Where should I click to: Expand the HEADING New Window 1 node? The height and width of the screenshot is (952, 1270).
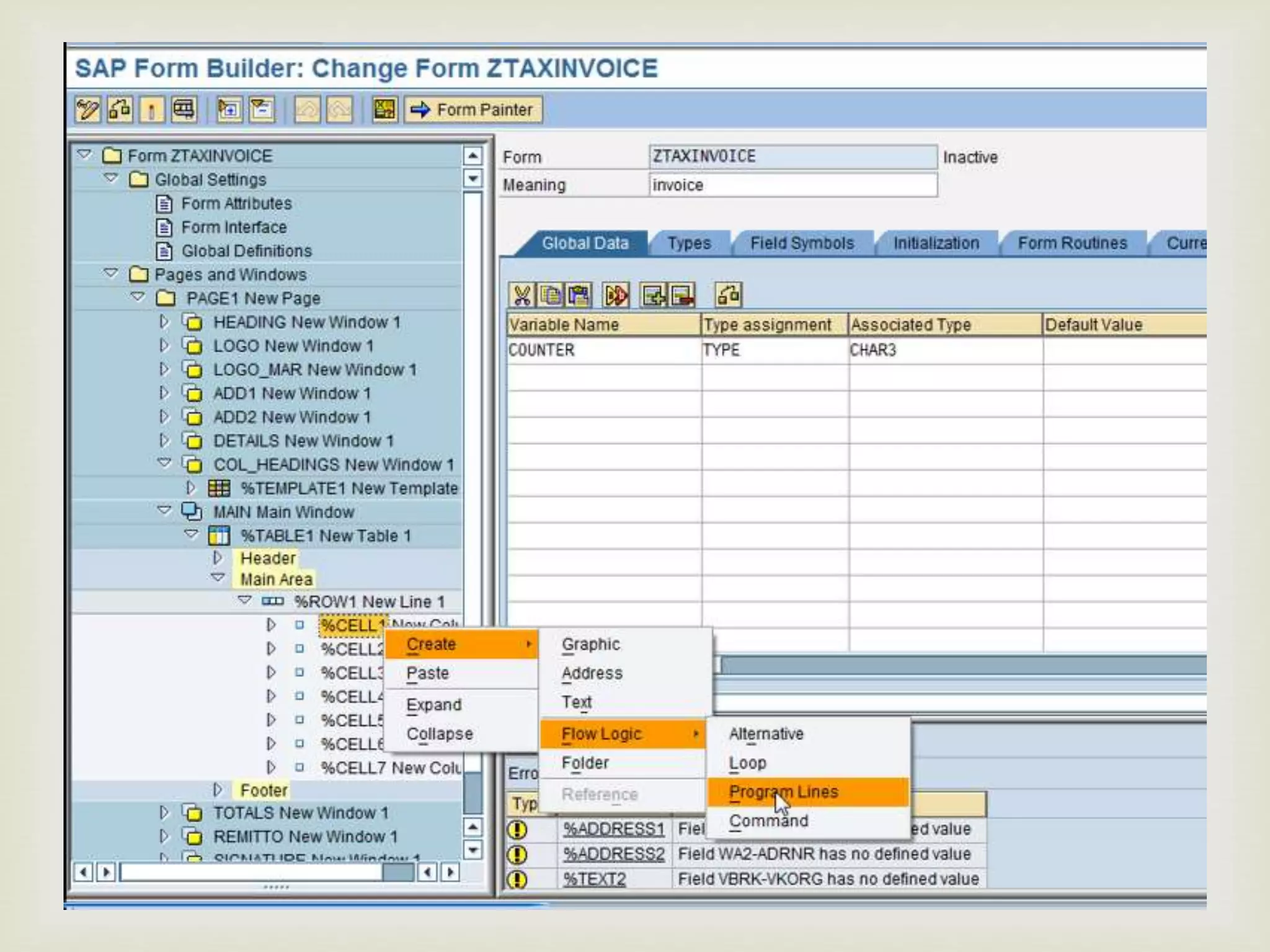[164, 322]
